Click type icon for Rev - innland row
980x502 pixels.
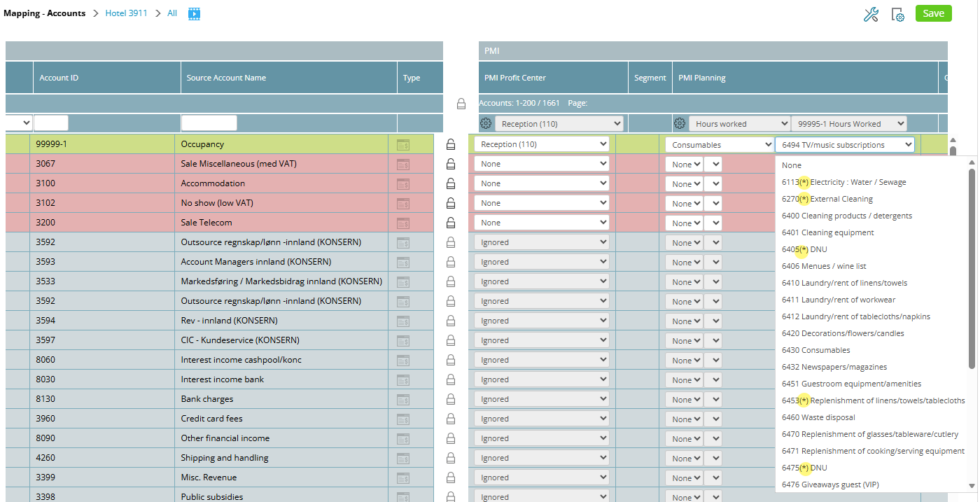pos(403,321)
